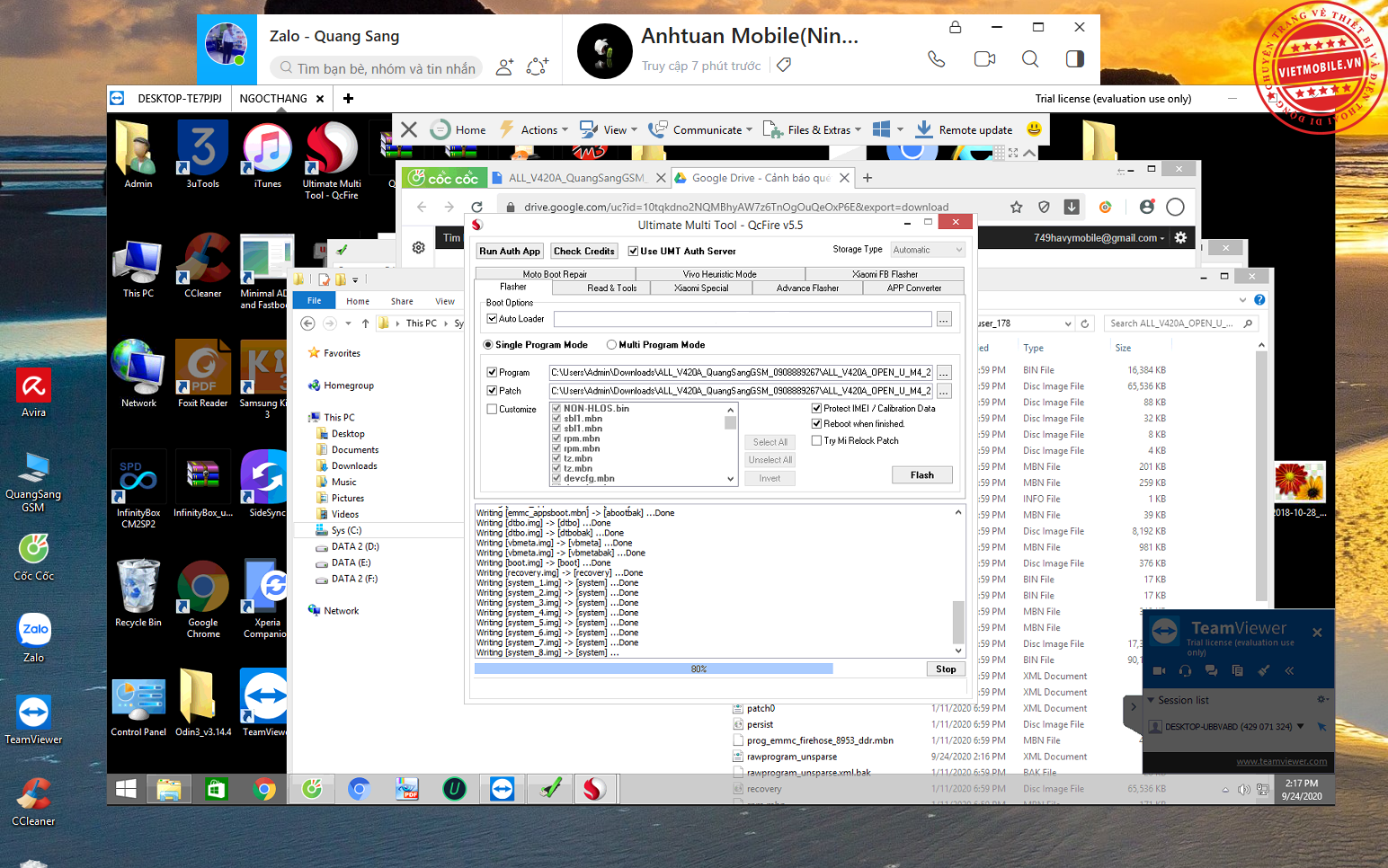Screen dimensions: 1388x868
Task: Switch to Advance Flasher tab
Action: coord(807,288)
